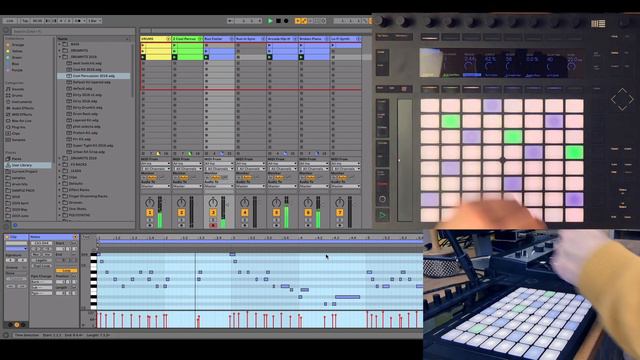Select the Notes box title in clip view
The image size is (640, 360).
coord(53,237)
